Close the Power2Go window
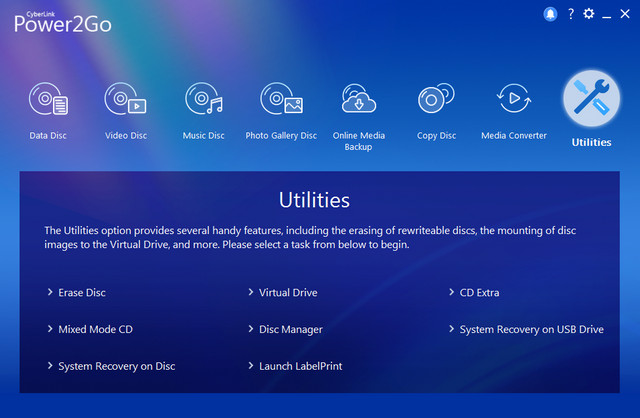Screen dimensions: 640x418 (x=625, y=14)
